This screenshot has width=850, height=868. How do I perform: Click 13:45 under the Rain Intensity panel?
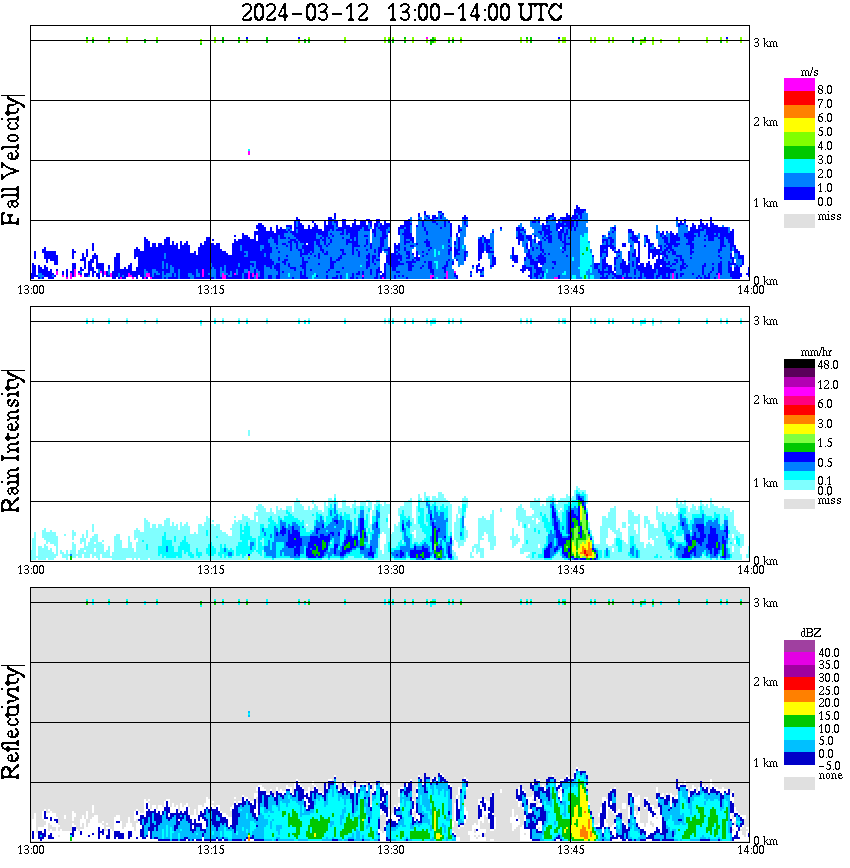(x=570, y=570)
